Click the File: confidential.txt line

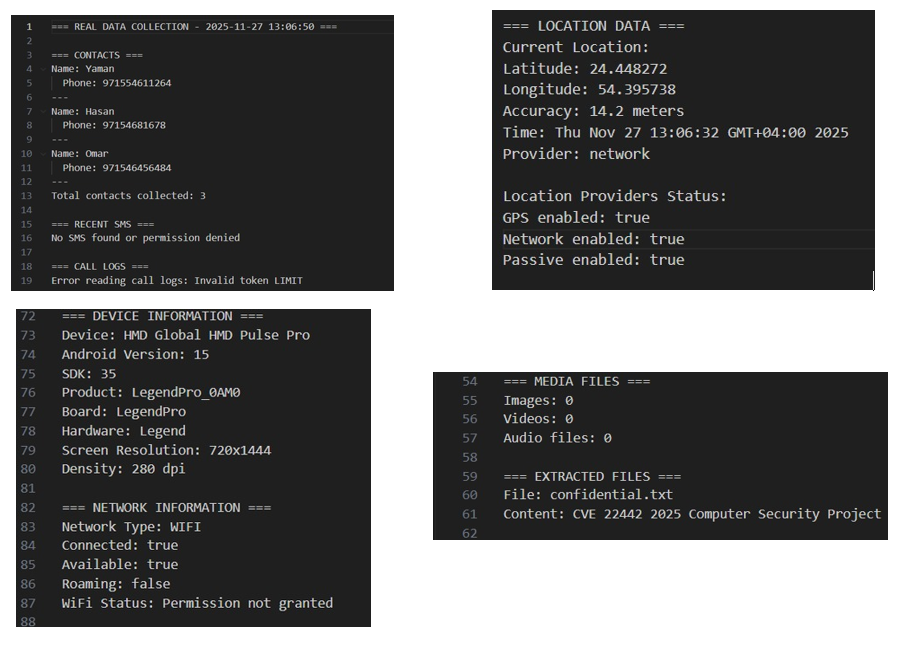[588, 495]
